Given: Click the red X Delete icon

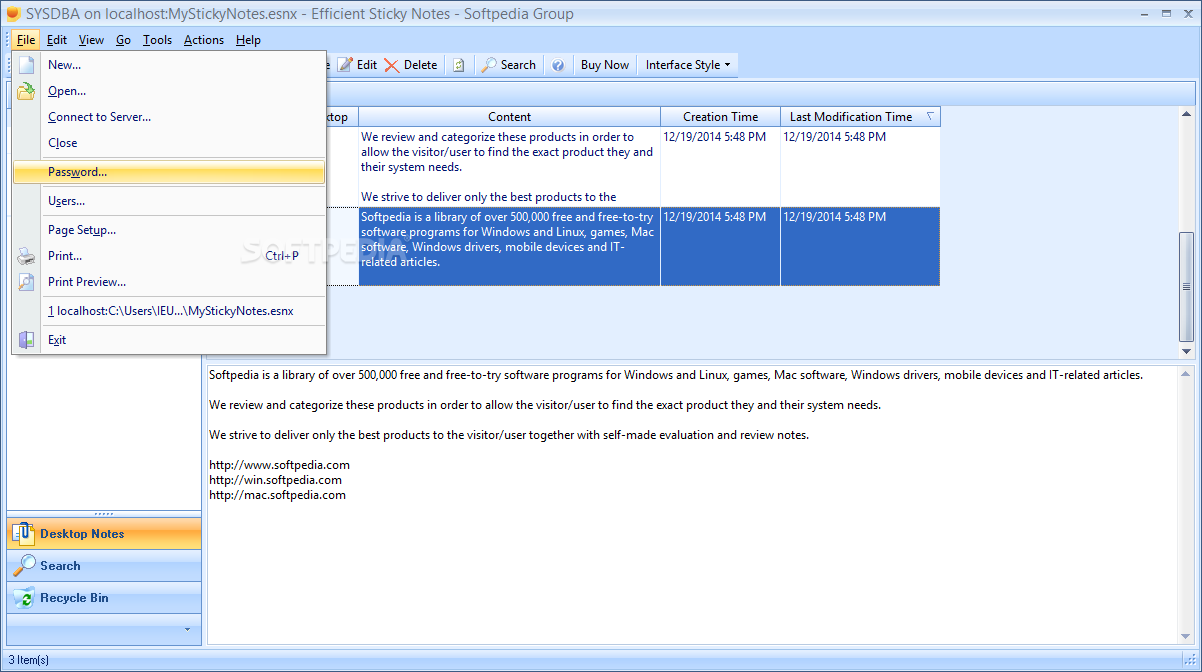Looking at the screenshot, I should pyautogui.click(x=391, y=65).
